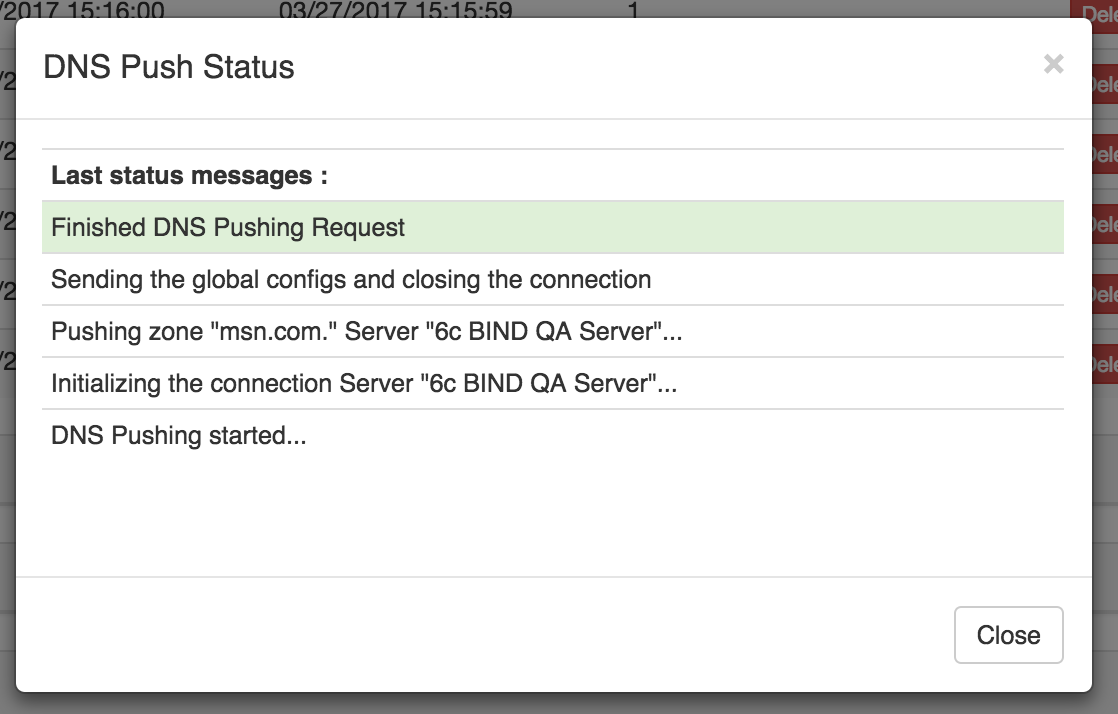Click the word "Finished" in the green row
The height and width of the screenshot is (714, 1118).
tap(98, 227)
